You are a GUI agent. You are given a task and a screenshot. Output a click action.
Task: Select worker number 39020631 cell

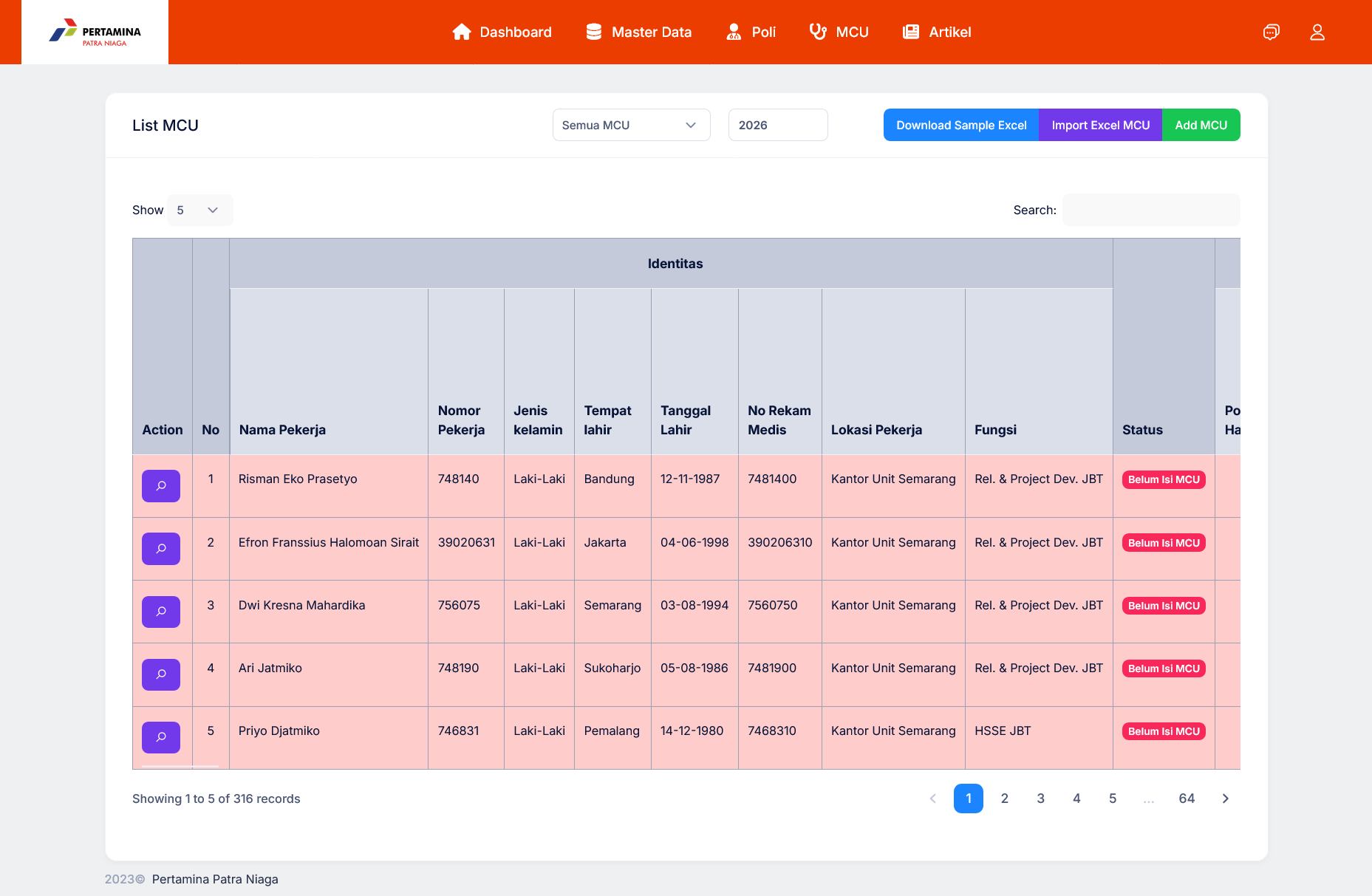[x=466, y=549]
